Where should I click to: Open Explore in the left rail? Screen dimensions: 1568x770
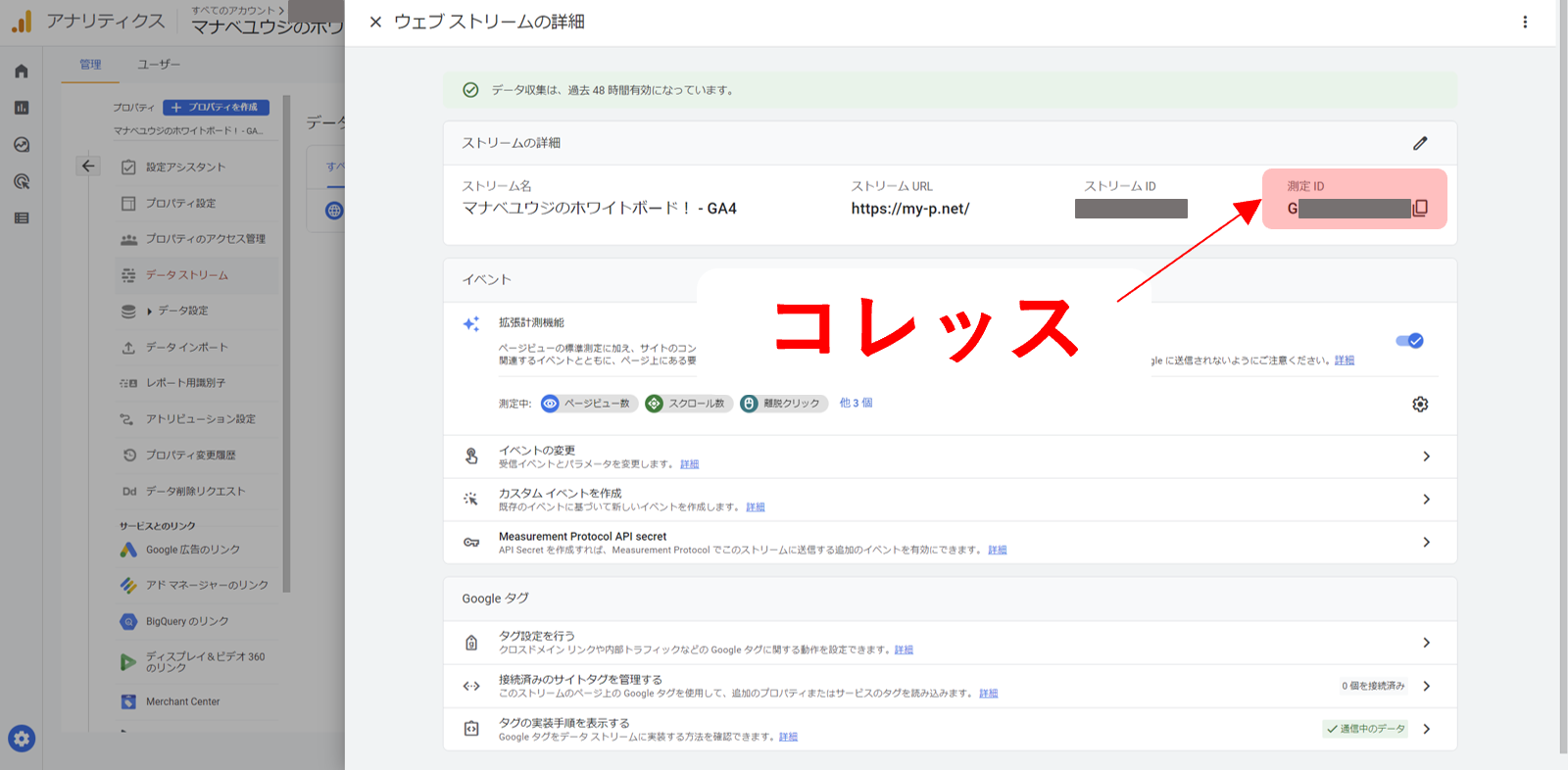click(22, 145)
